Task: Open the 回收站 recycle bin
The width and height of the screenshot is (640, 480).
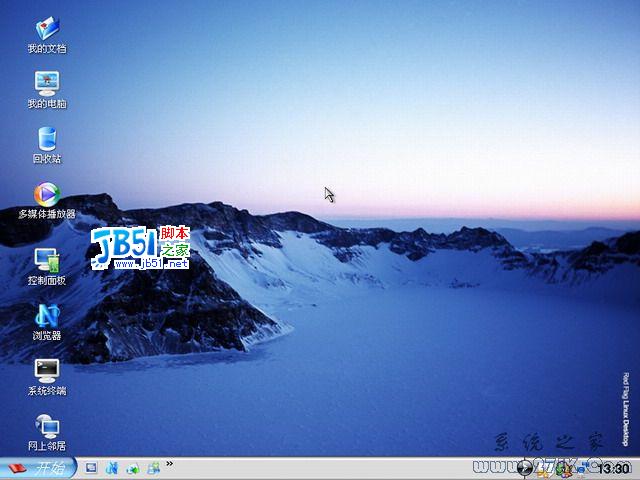Action: pyautogui.click(x=46, y=138)
